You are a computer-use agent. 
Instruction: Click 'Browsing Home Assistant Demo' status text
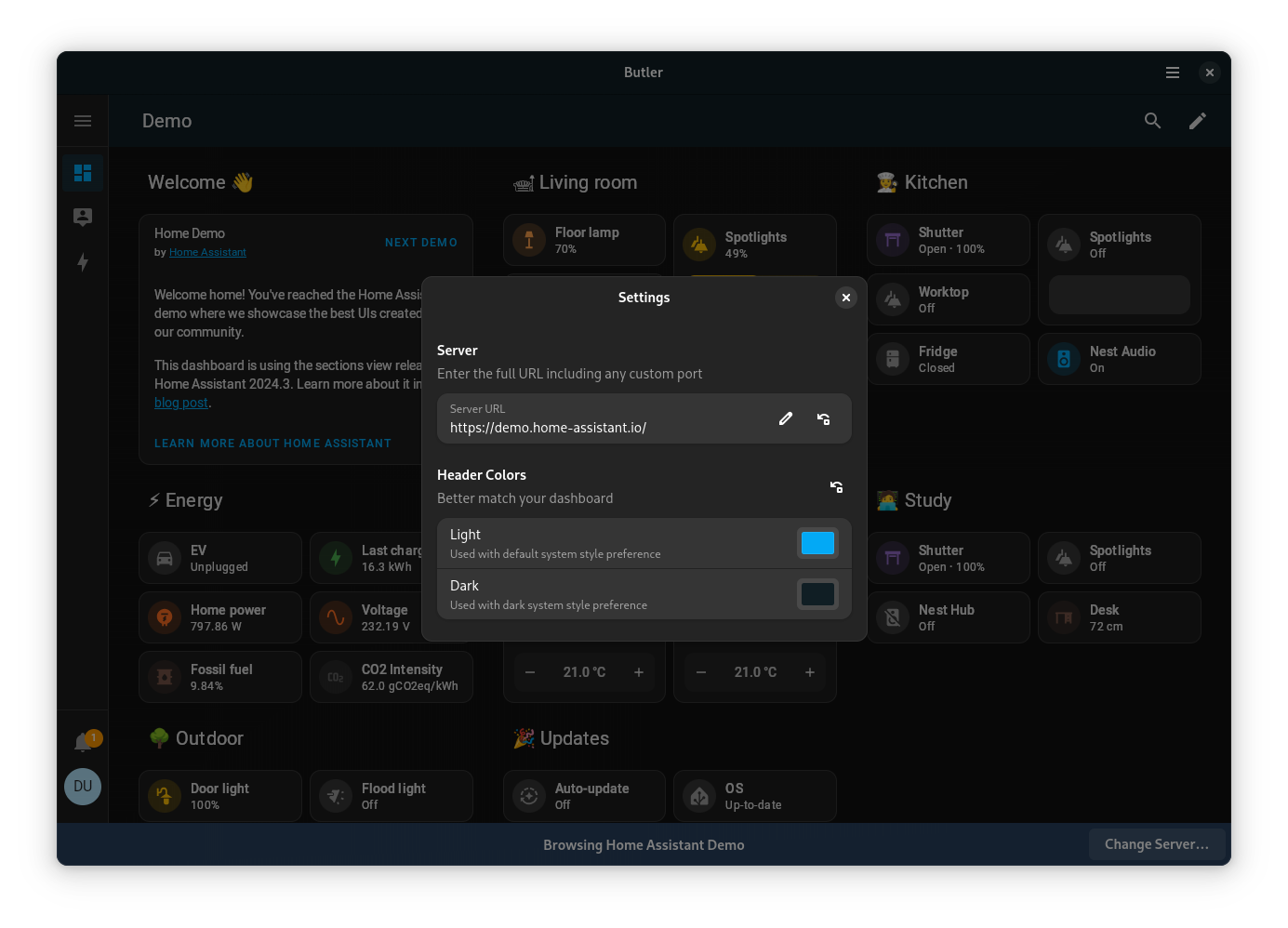pyautogui.click(x=644, y=845)
